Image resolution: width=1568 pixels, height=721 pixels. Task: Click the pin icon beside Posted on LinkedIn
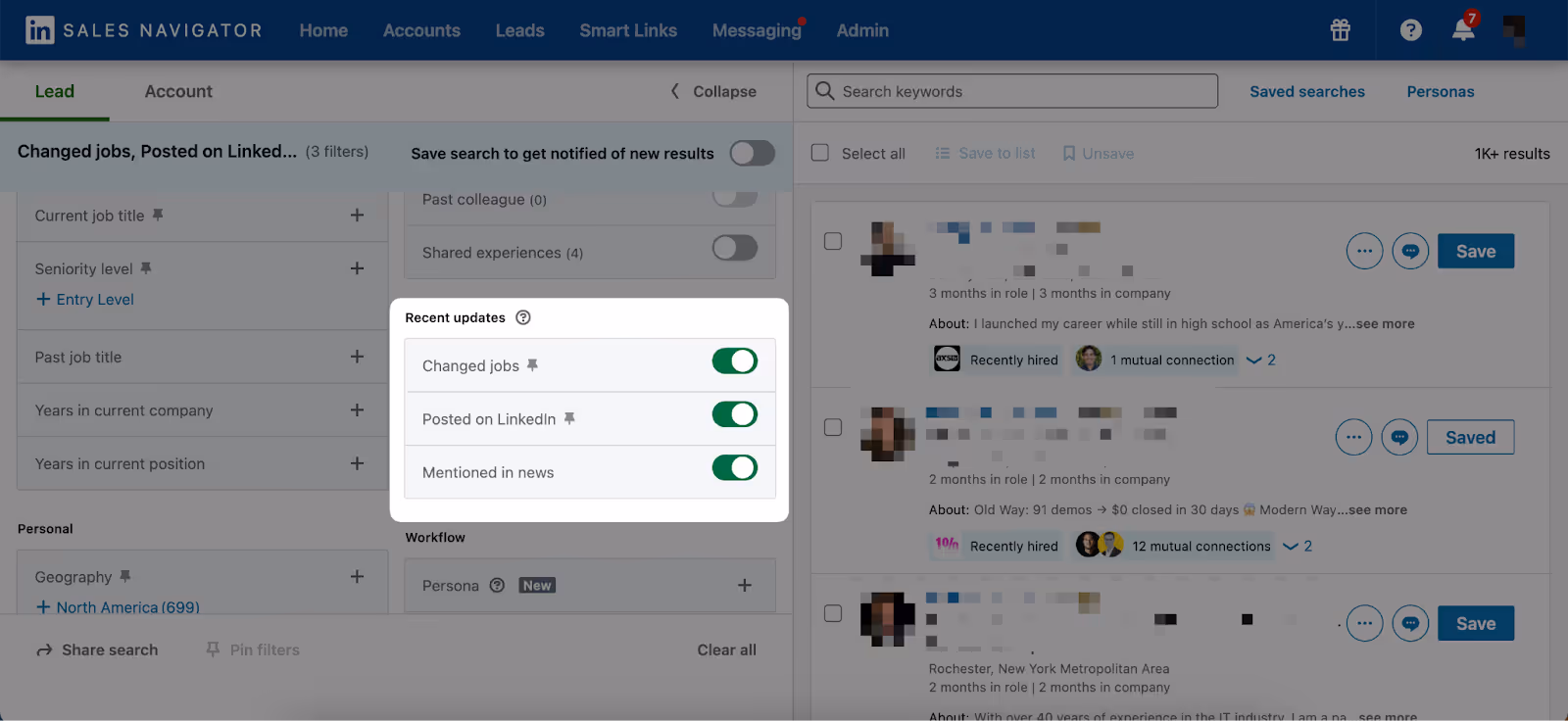tap(569, 419)
